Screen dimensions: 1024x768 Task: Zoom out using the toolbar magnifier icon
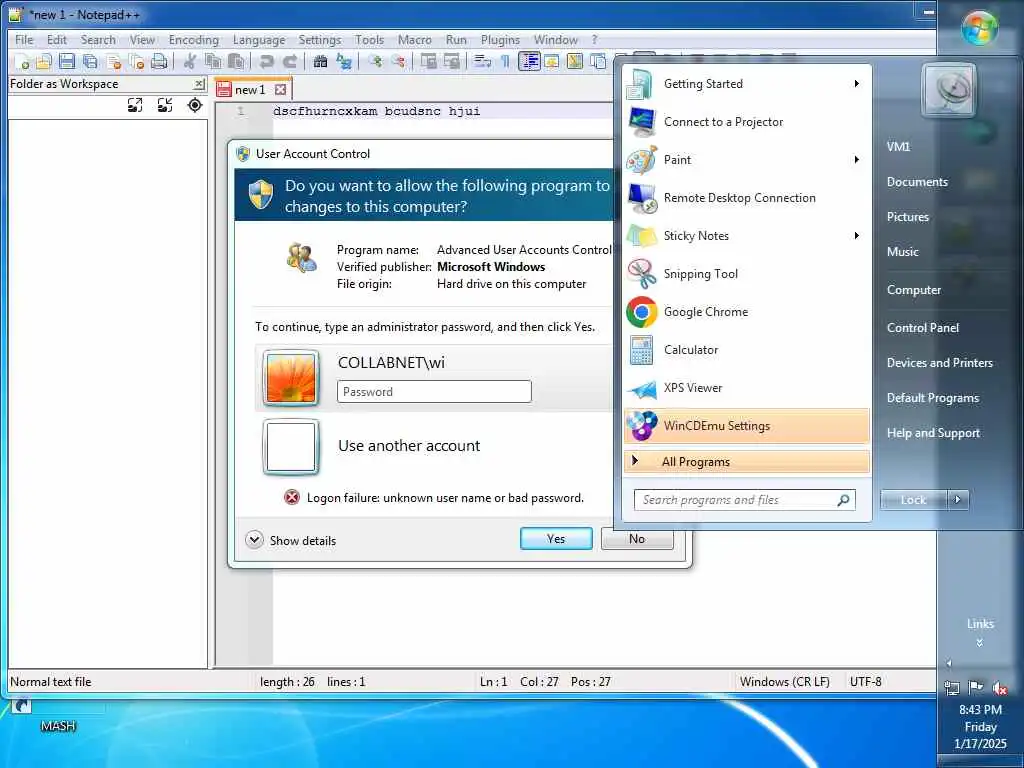pyautogui.click(x=398, y=61)
